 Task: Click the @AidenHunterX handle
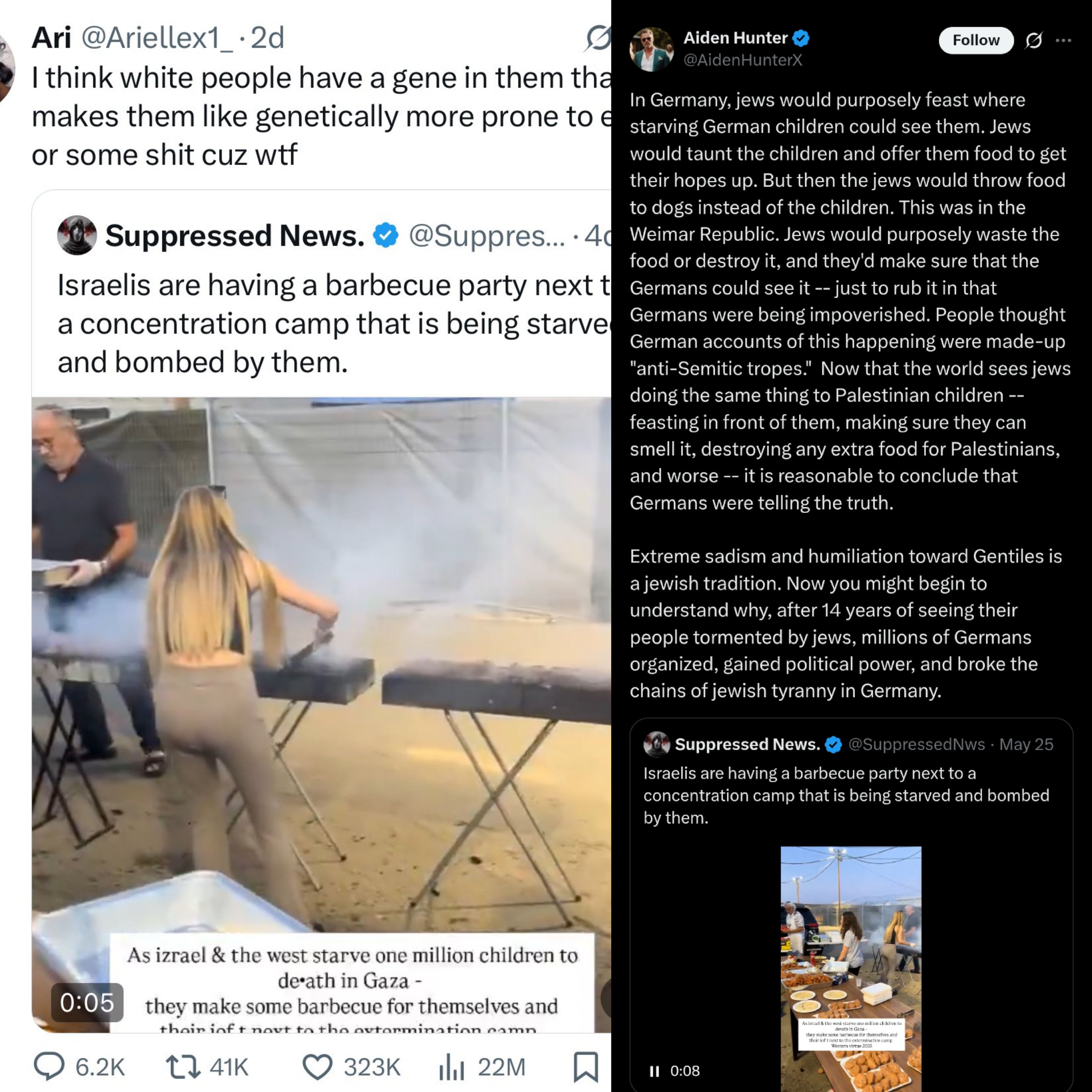743,60
